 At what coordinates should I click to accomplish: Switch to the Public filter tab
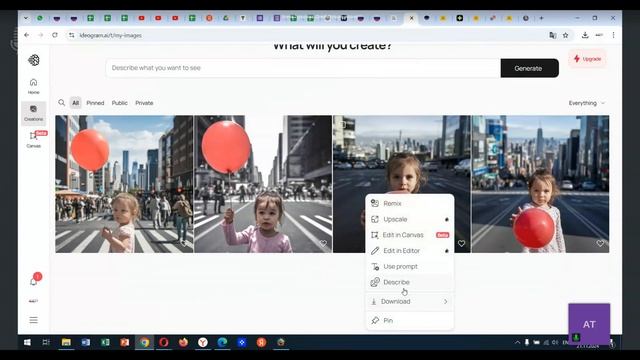[x=120, y=103]
